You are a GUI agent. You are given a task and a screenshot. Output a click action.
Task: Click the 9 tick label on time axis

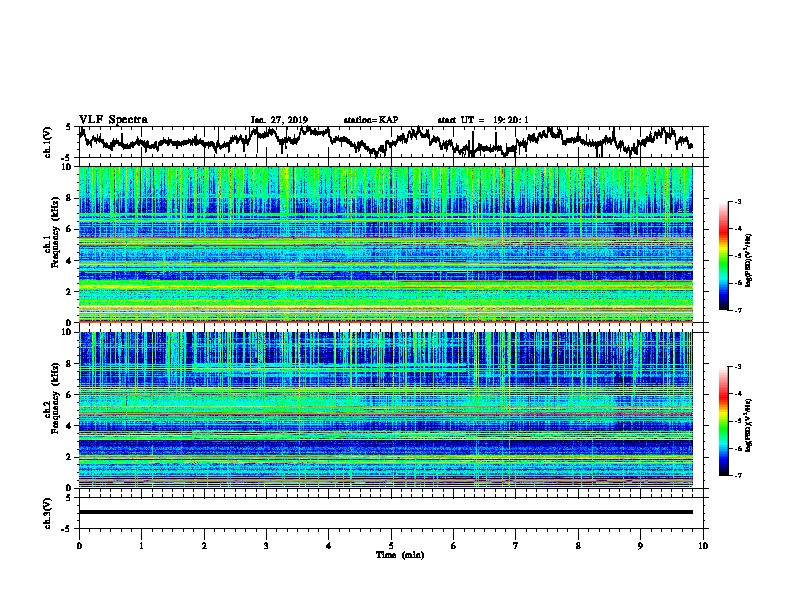tap(640, 546)
